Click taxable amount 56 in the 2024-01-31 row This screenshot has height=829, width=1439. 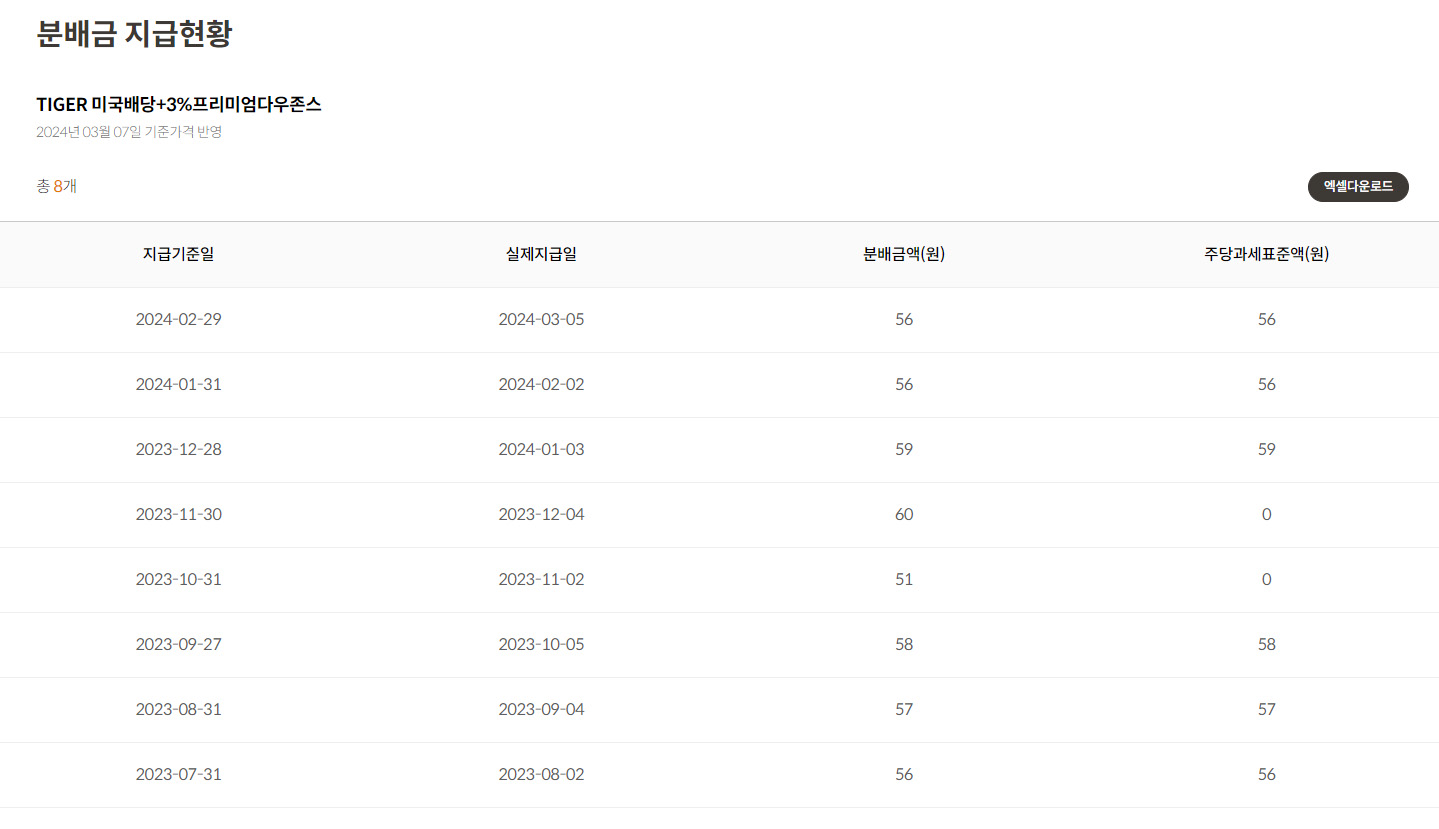click(x=1267, y=385)
